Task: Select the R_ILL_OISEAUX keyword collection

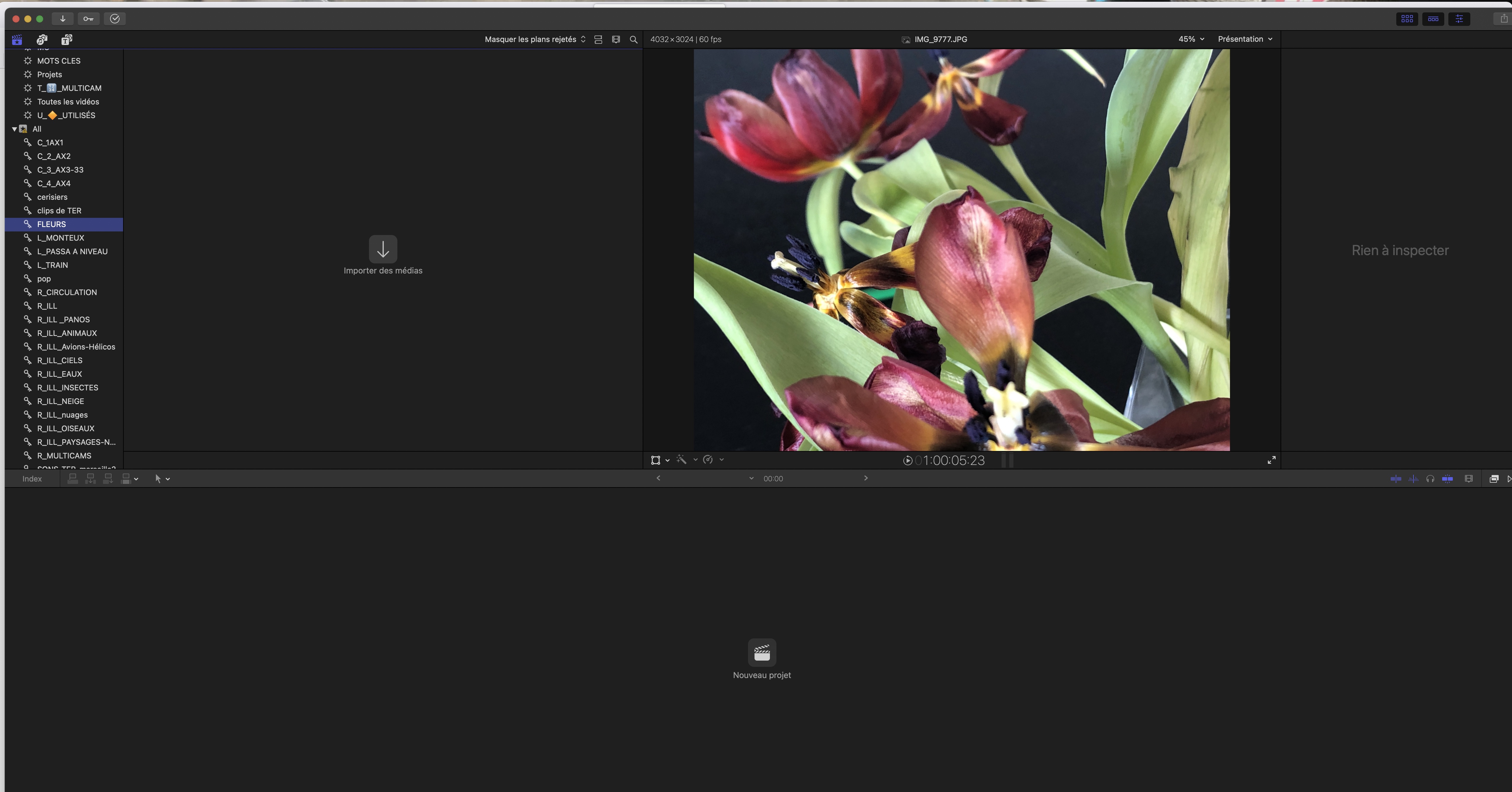Action: [65, 429]
